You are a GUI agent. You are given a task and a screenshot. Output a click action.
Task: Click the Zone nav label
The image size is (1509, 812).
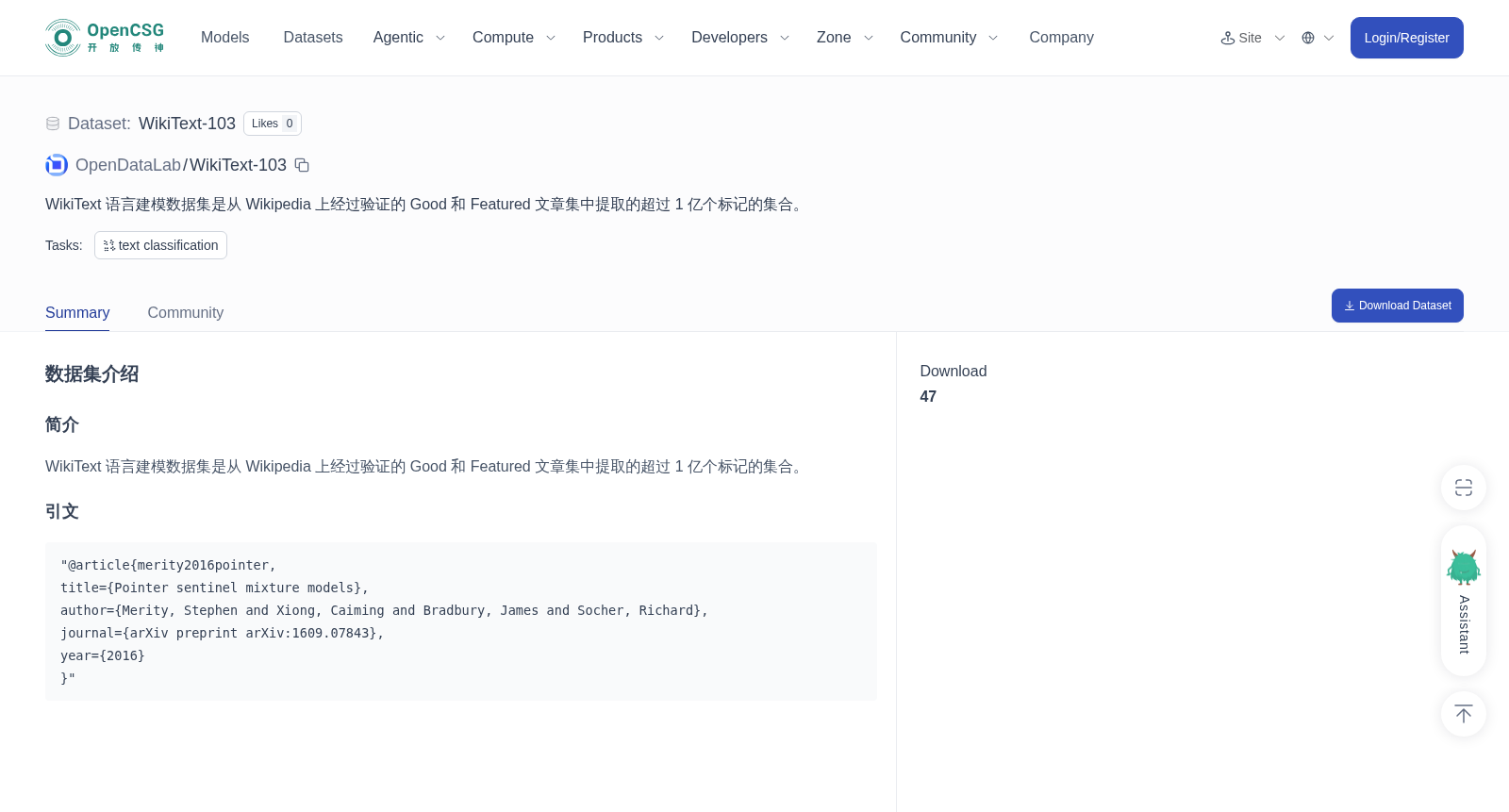click(834, 38)
